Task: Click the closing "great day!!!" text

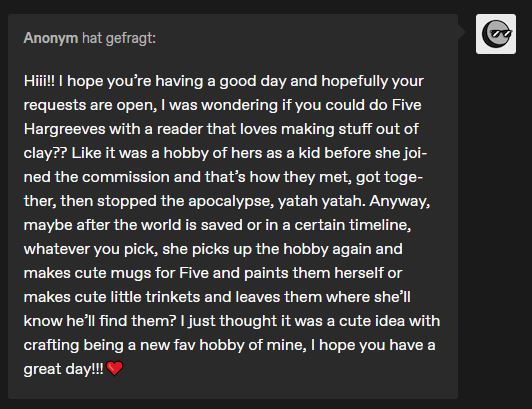Action: [64, 370]
